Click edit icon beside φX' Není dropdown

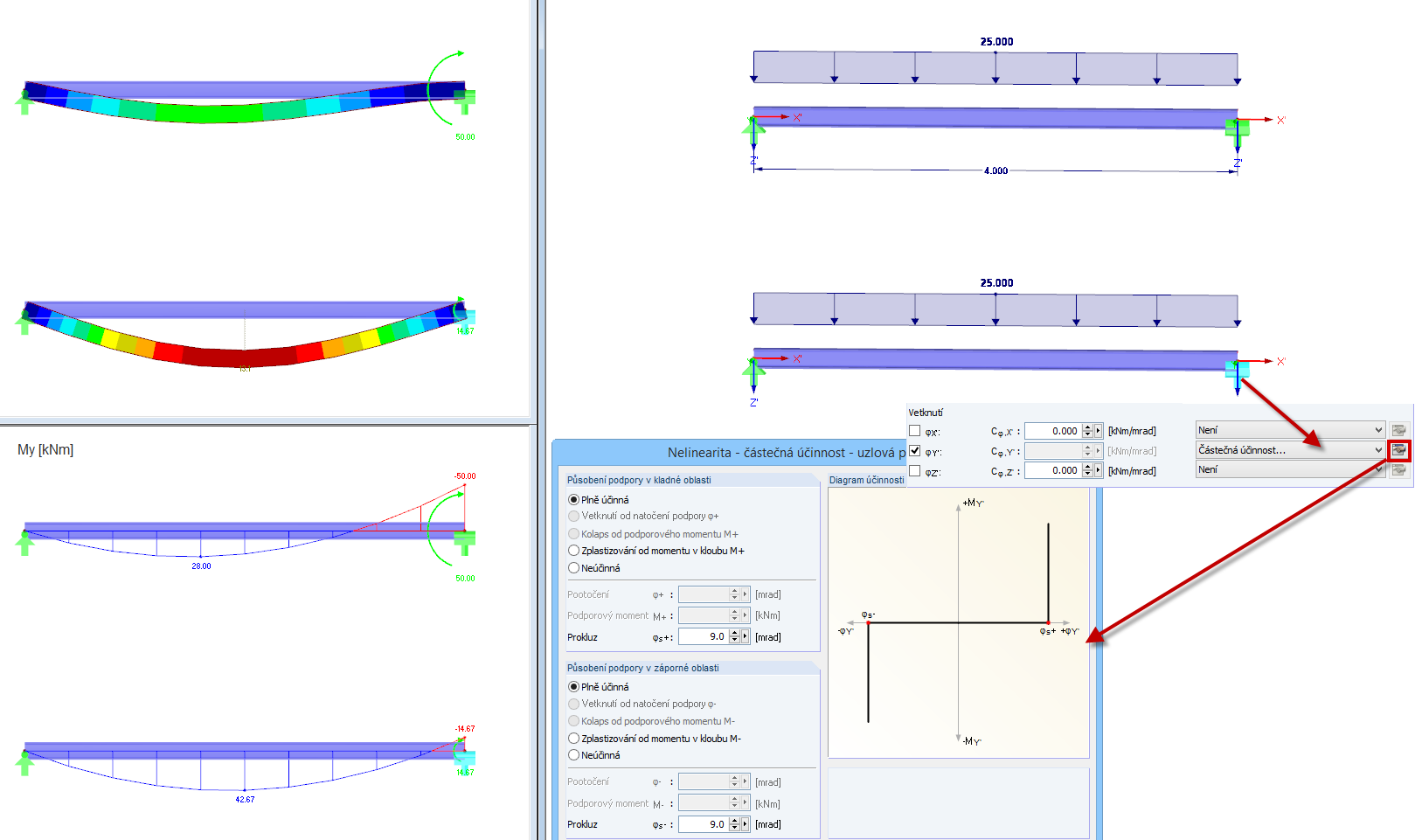click(1398, 430)
